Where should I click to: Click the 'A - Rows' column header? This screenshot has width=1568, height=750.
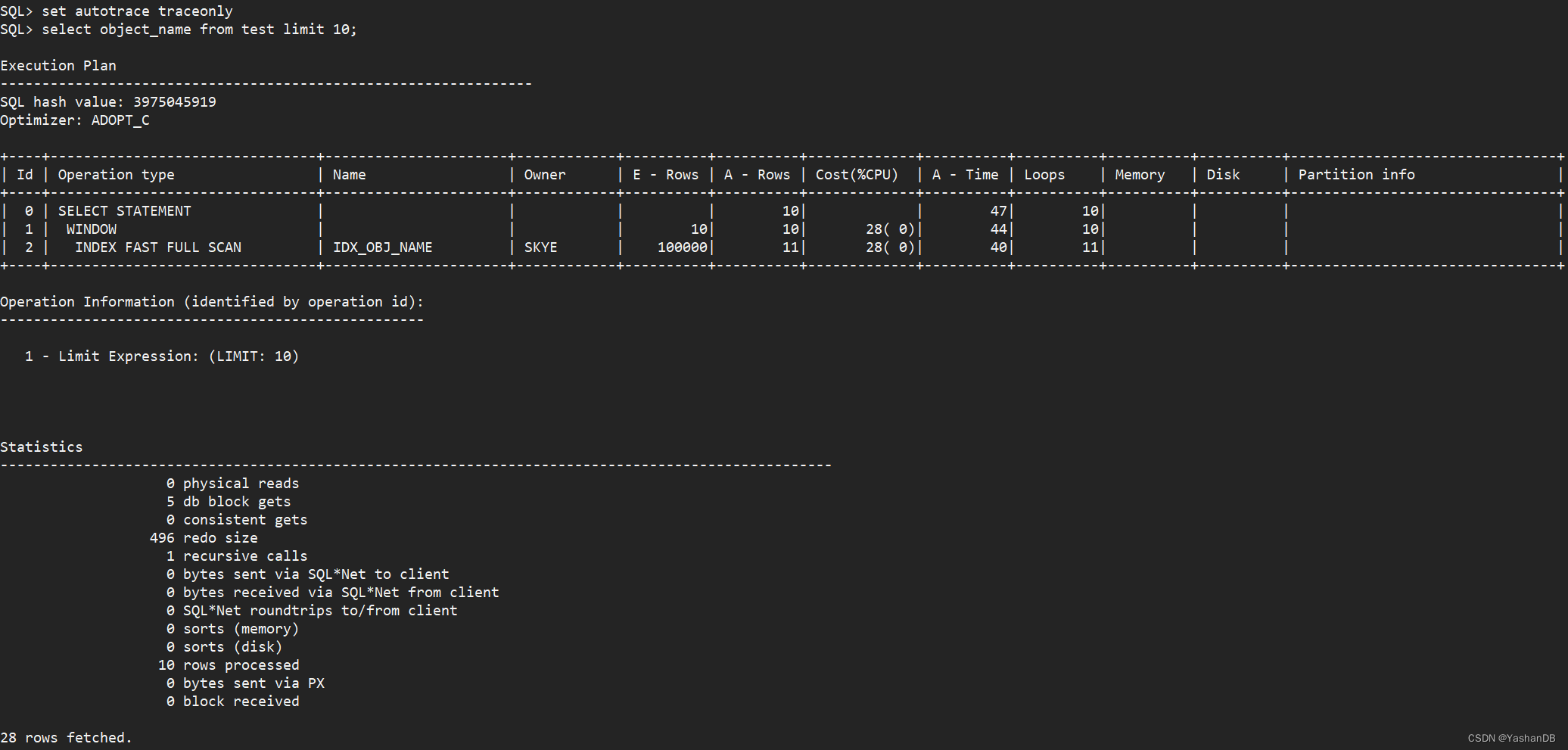click(x=757, y=175)
